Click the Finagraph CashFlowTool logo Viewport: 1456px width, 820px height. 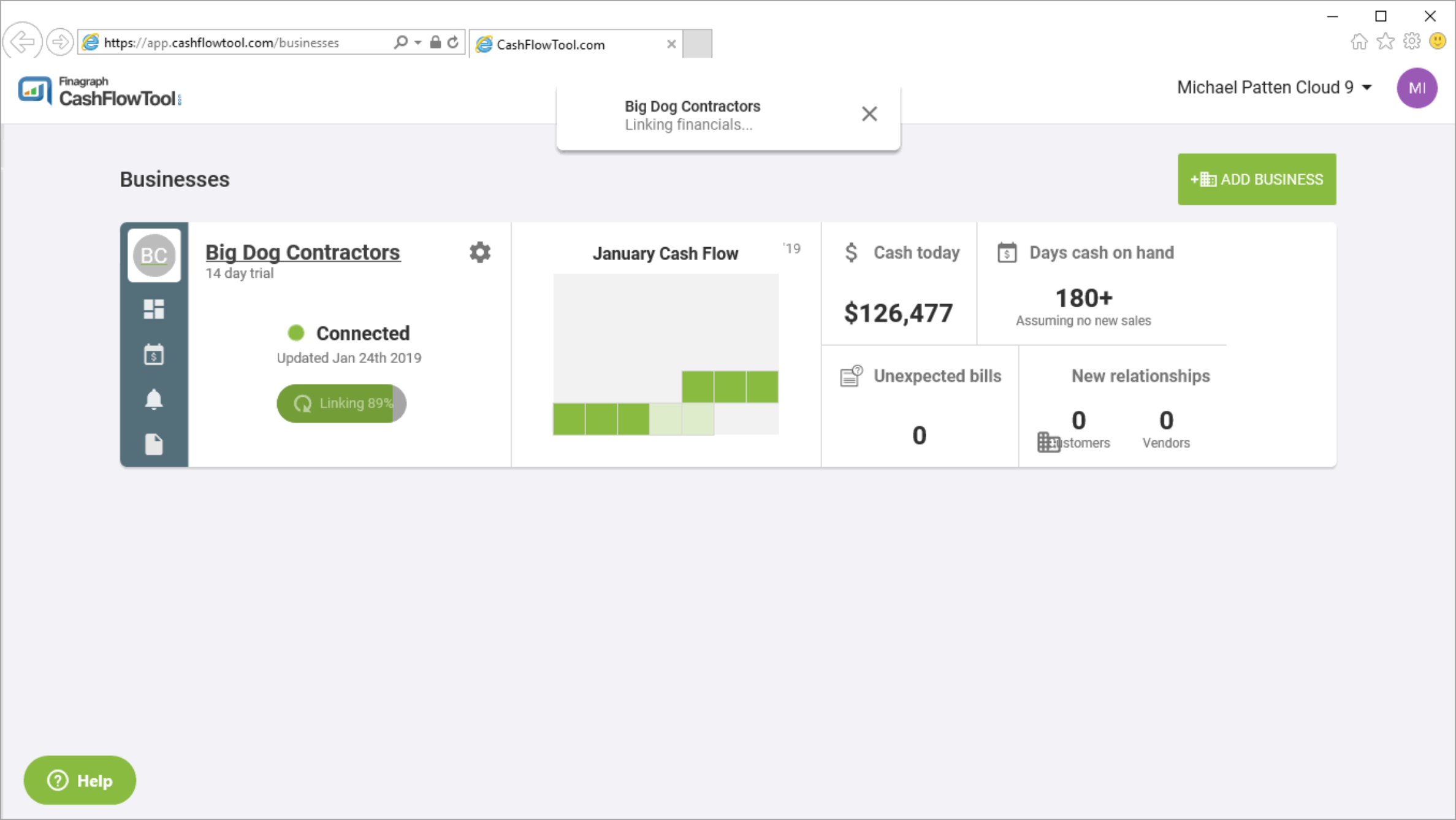(x=100, y=91)
